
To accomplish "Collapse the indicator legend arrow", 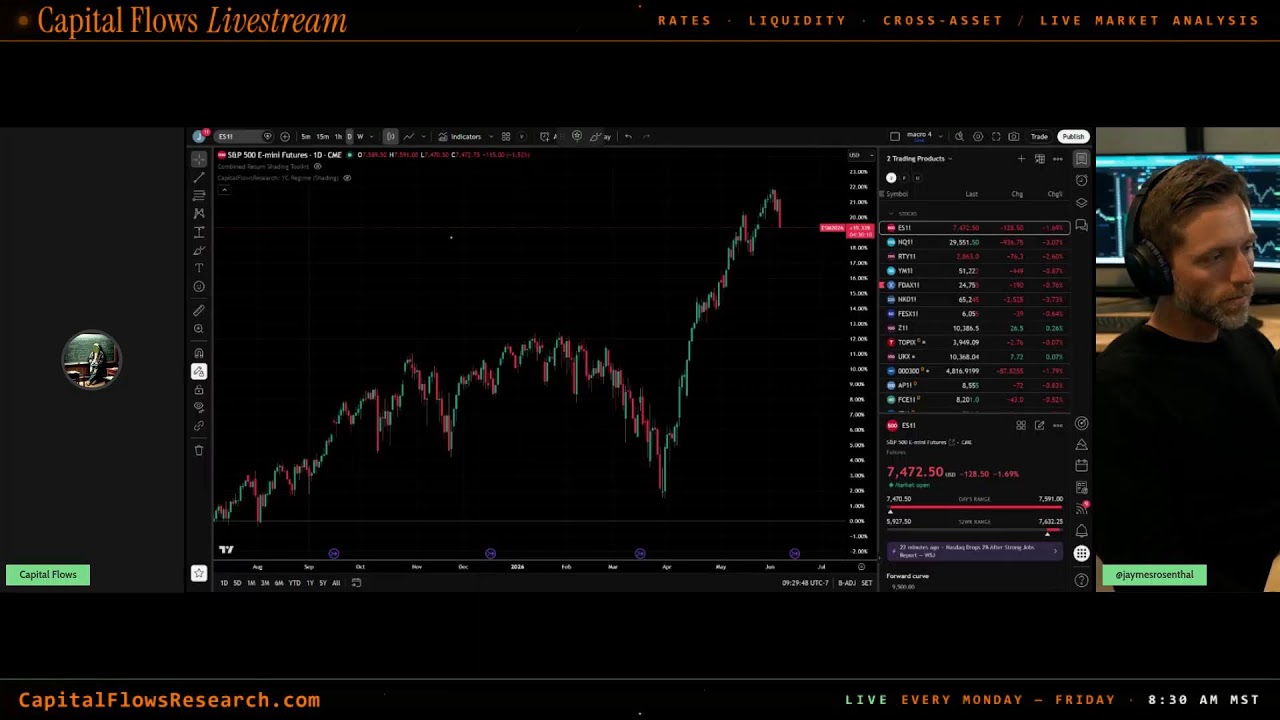I will pos(224,190).
